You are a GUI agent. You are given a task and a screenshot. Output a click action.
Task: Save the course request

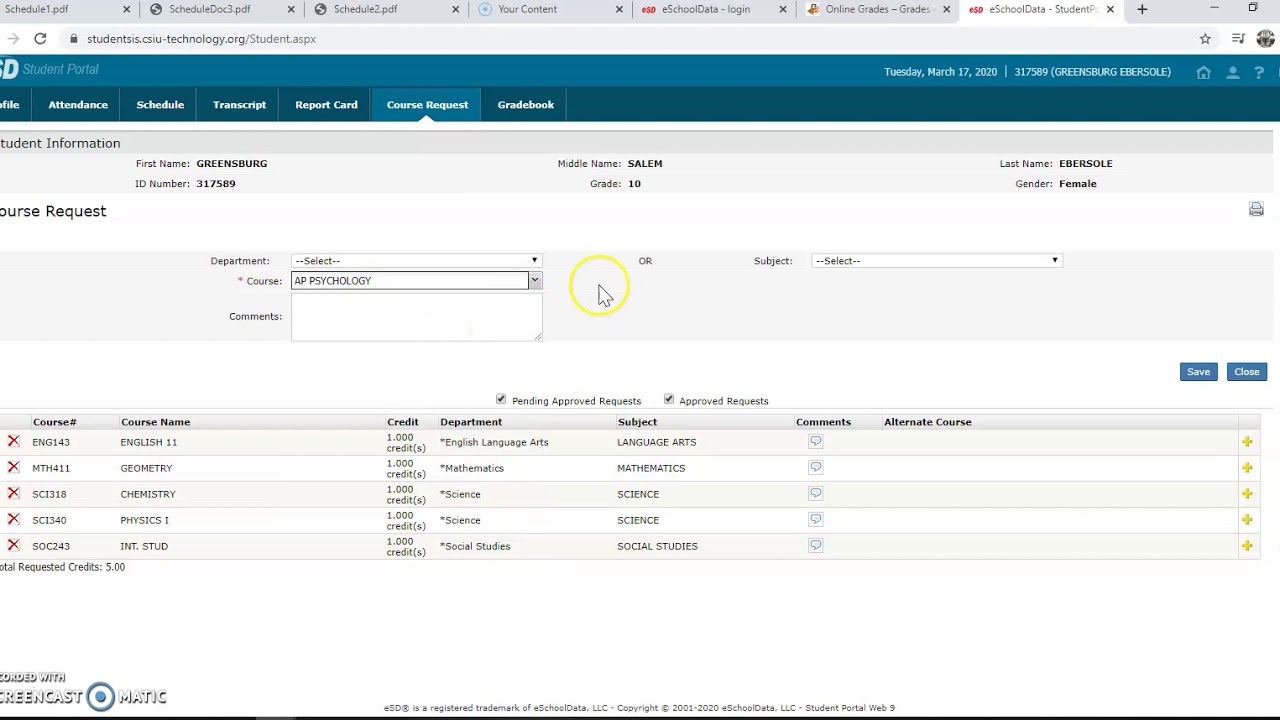pyautogui.click(x=1198, y=372)
